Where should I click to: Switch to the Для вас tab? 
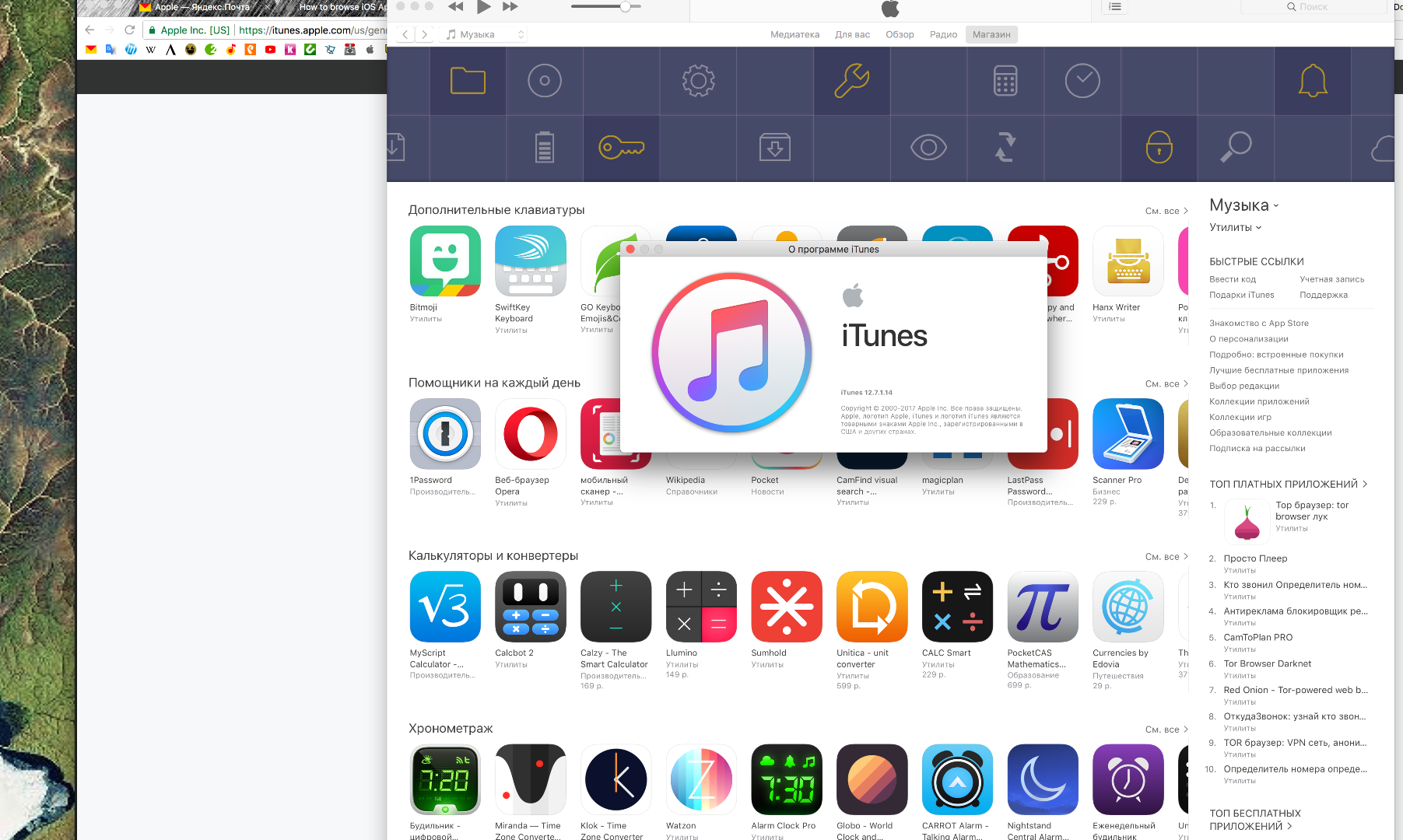point(852,34)
